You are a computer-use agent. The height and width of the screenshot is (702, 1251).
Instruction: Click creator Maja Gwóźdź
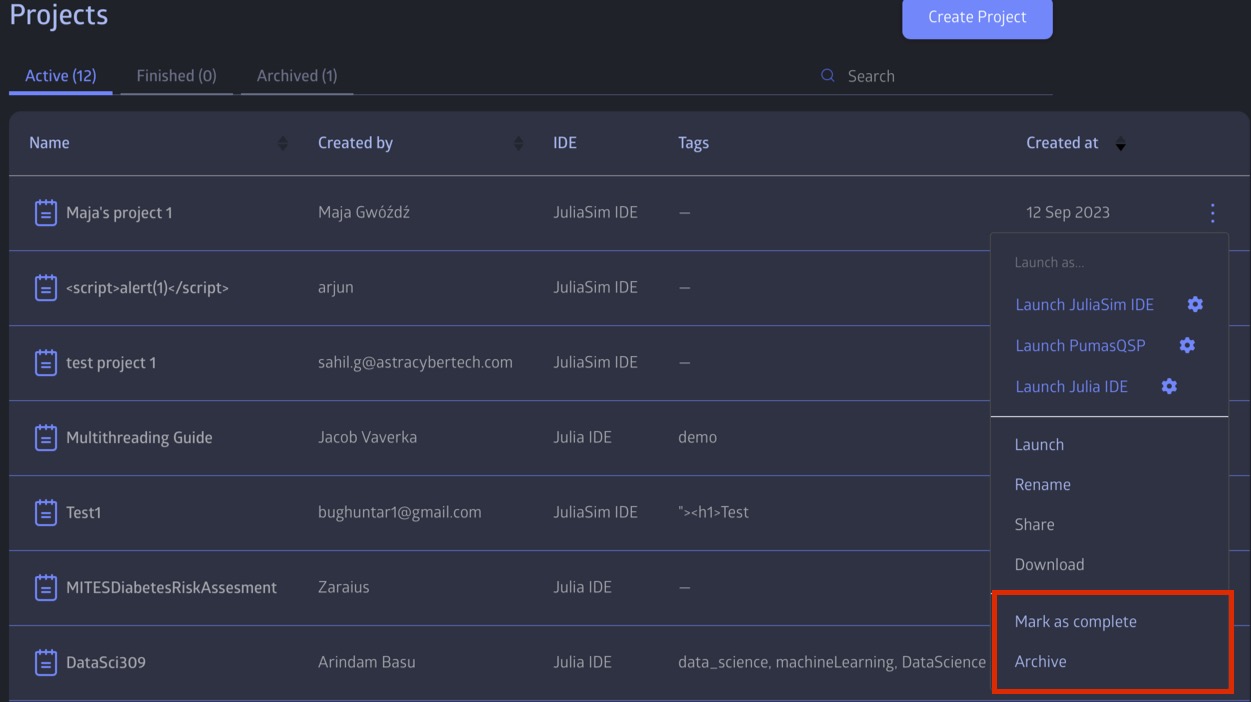364,213
